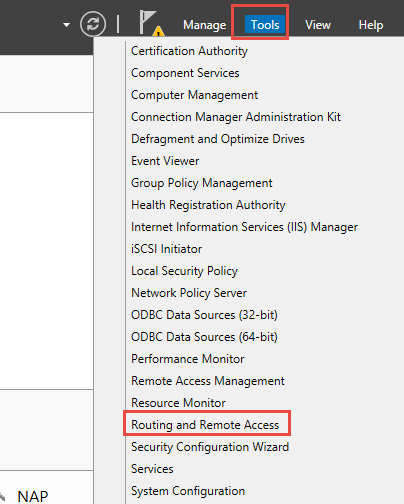Viewport: 404px width, 504px height.
Task: Select Component Services
Action: tap(185, 73)
